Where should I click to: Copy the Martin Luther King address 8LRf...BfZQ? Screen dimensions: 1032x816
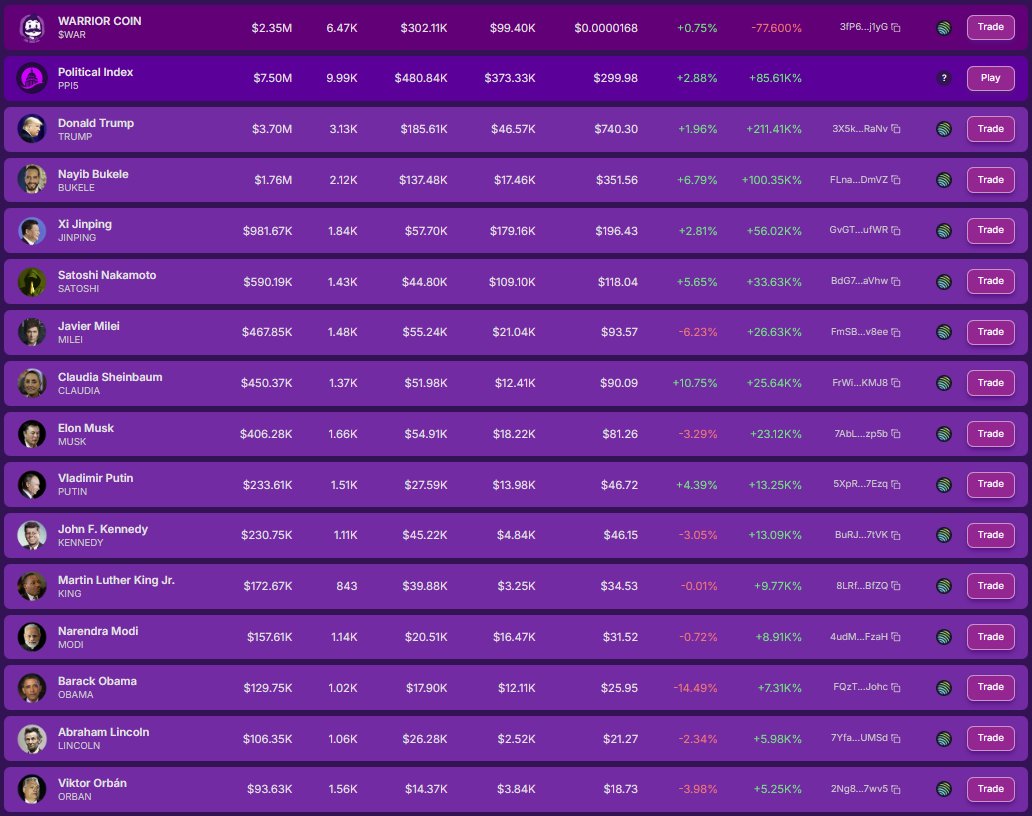pos(896,586)
